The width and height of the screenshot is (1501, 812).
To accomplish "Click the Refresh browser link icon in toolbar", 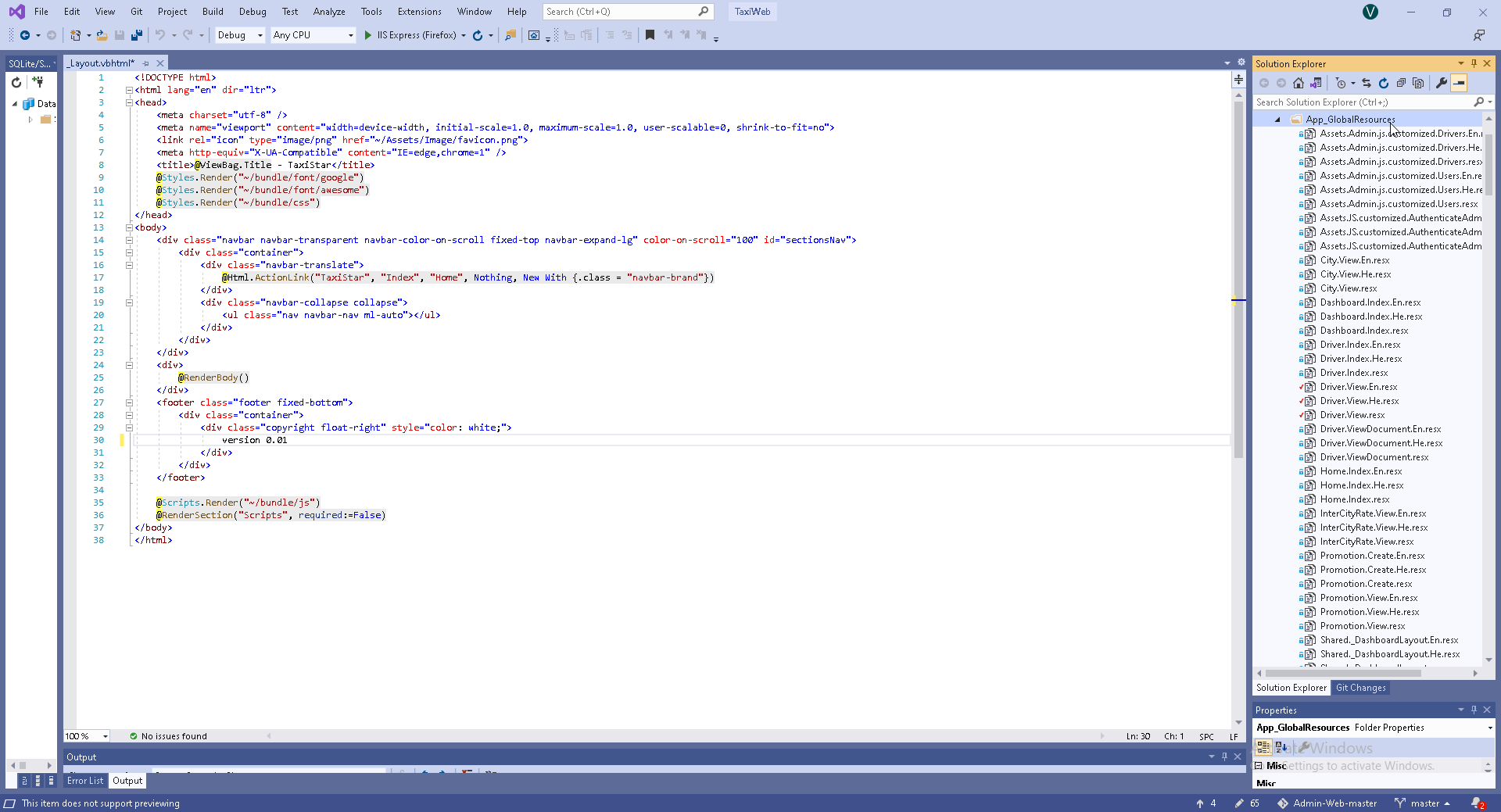I will (478, 35).
